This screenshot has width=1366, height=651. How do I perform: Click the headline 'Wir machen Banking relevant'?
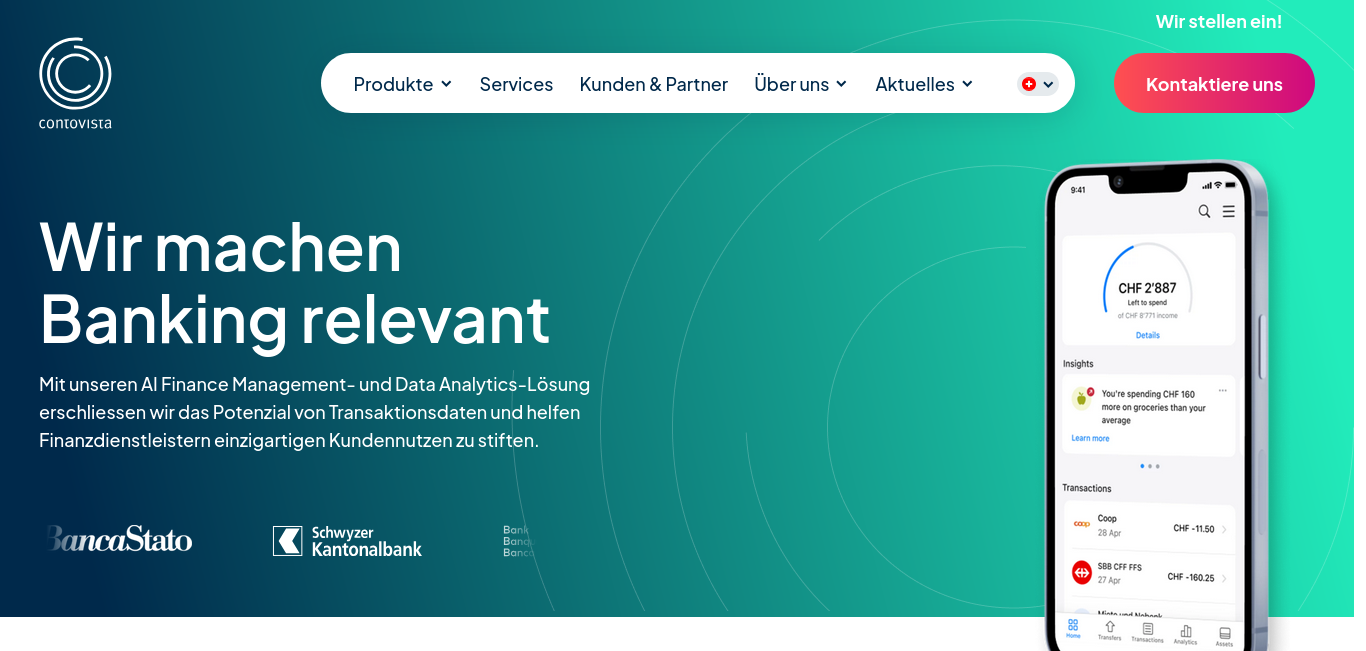pyautogui.click(x=294, y=282)
